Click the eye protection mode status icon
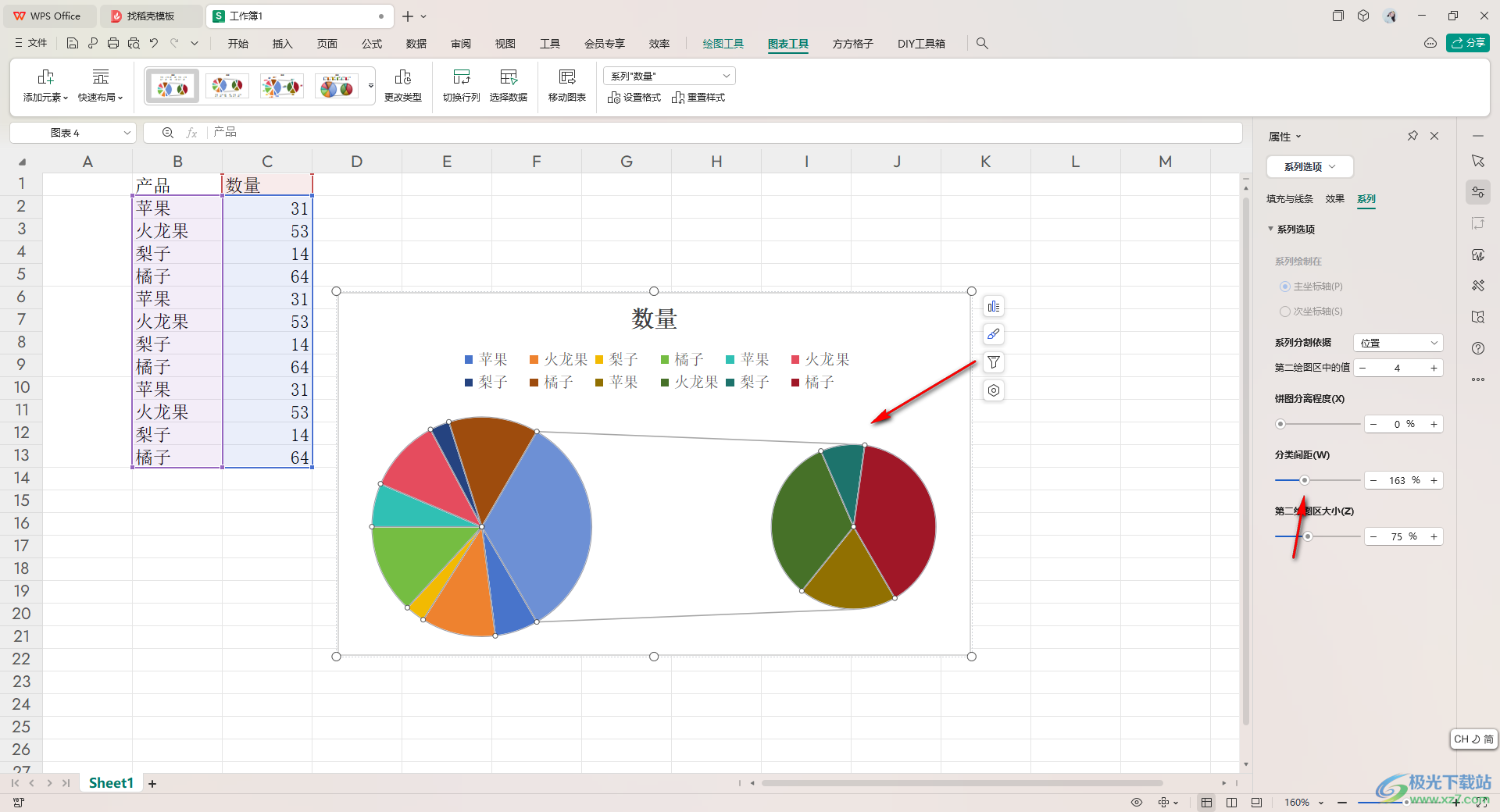This screenshot has width=1500, height=812. pos(1137,802)
